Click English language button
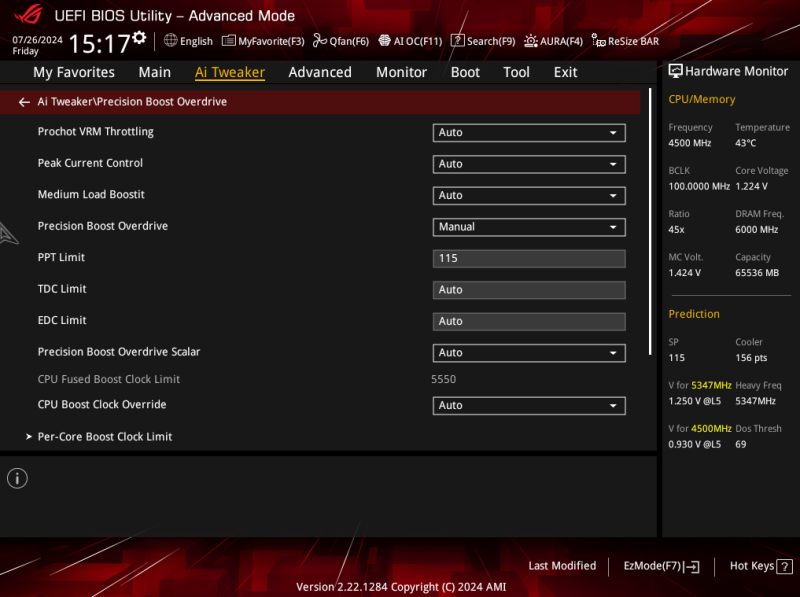This screenshot has width=800, height=597. 196,41
